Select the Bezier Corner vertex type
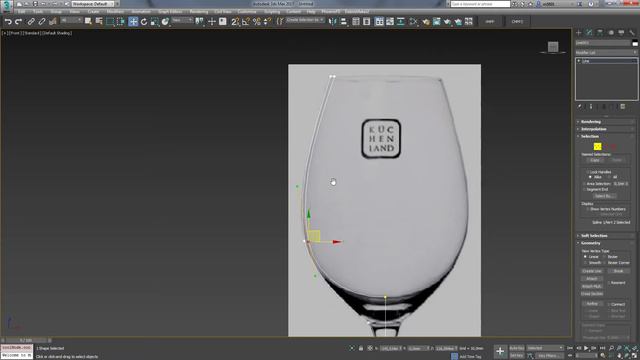 coord(604,263)
